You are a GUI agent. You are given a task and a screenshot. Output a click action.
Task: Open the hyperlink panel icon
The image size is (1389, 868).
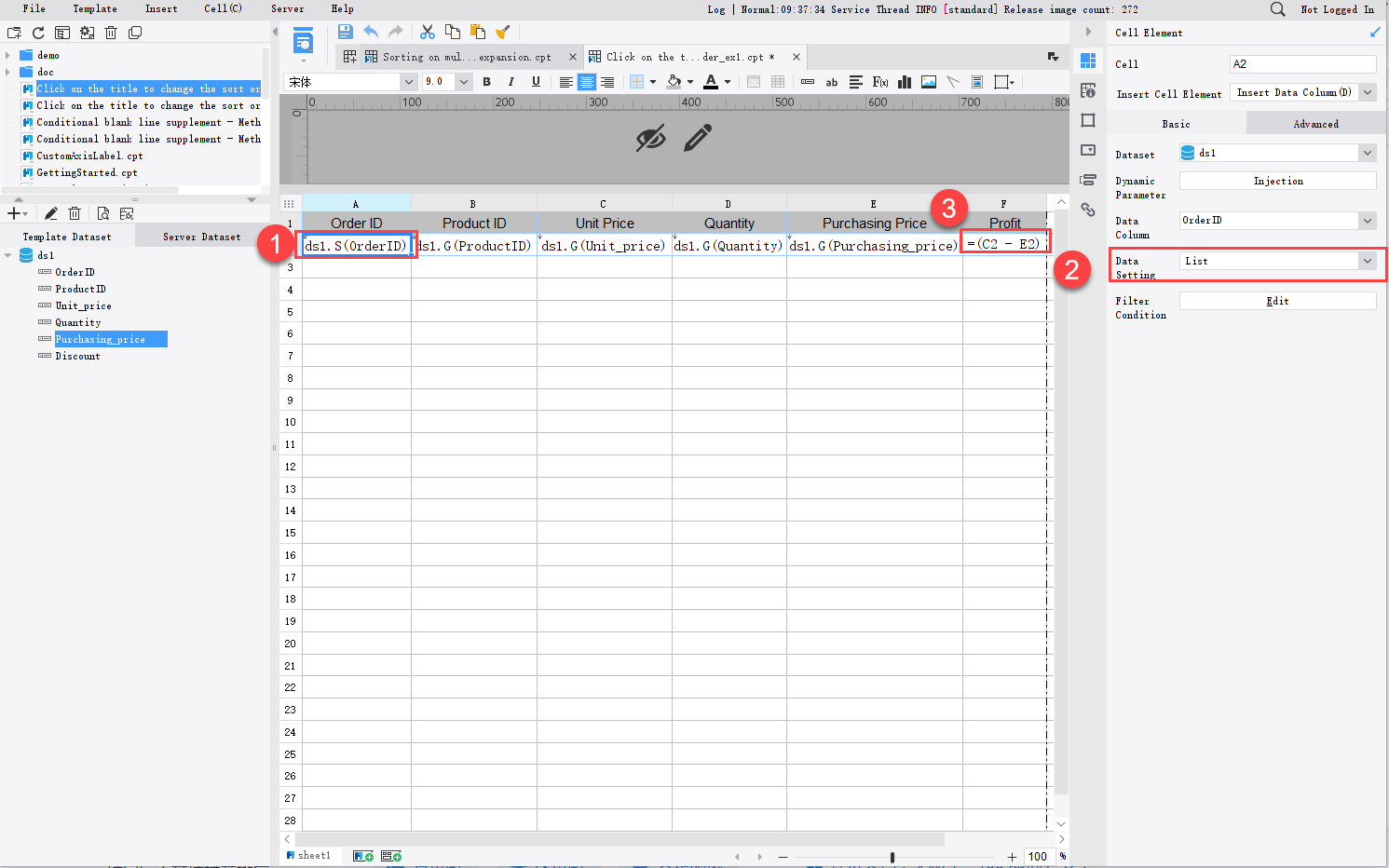(x=1088, y=210)
